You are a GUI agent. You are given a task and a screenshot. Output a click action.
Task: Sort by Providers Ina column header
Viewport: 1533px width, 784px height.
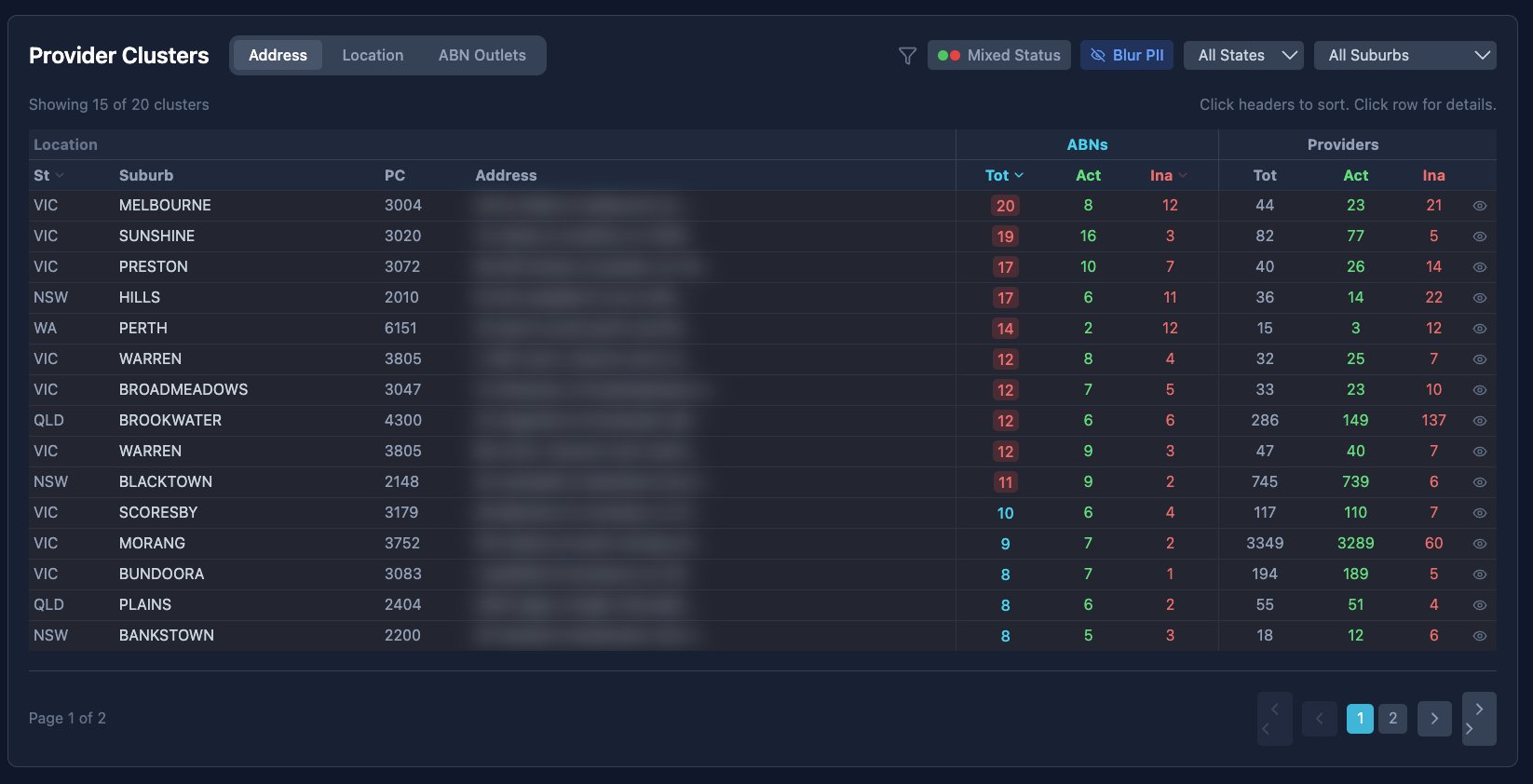click(x=1433, y=175)
